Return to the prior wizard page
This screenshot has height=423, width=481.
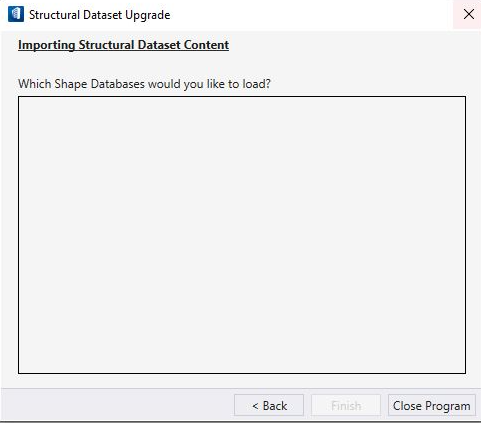[269, 405]
